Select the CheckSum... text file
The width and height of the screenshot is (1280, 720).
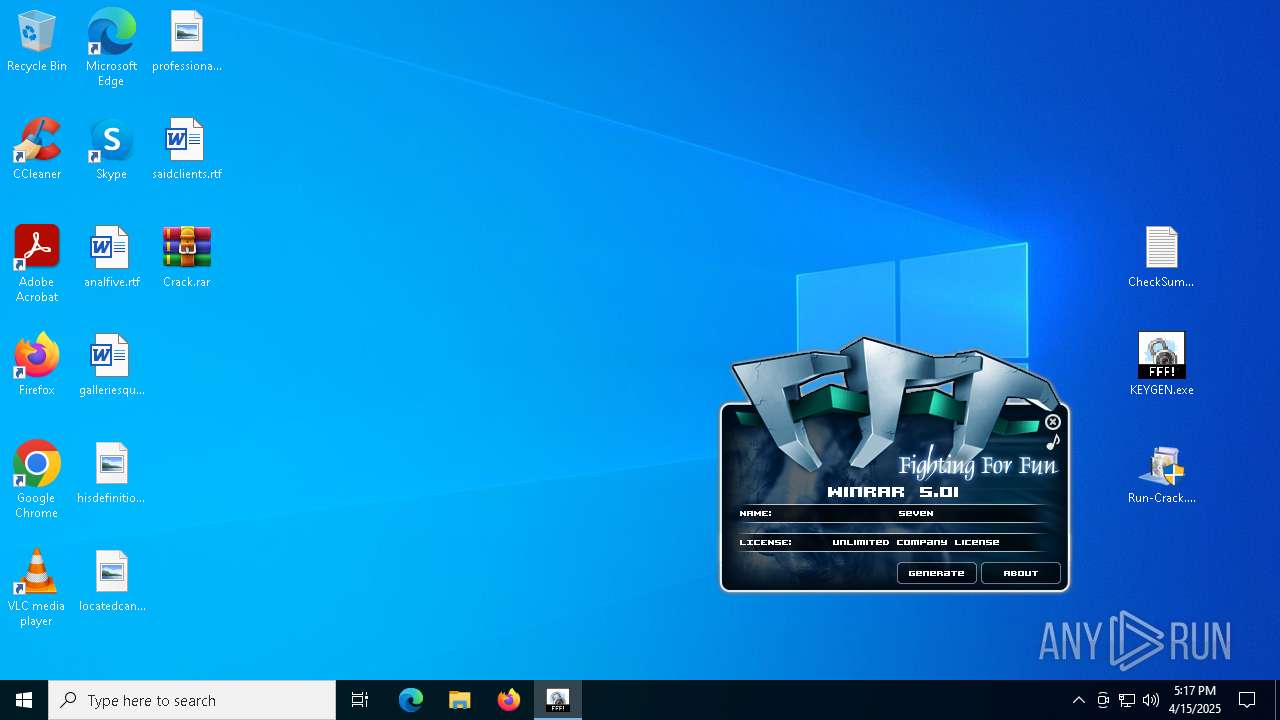tap(1161, 258)
